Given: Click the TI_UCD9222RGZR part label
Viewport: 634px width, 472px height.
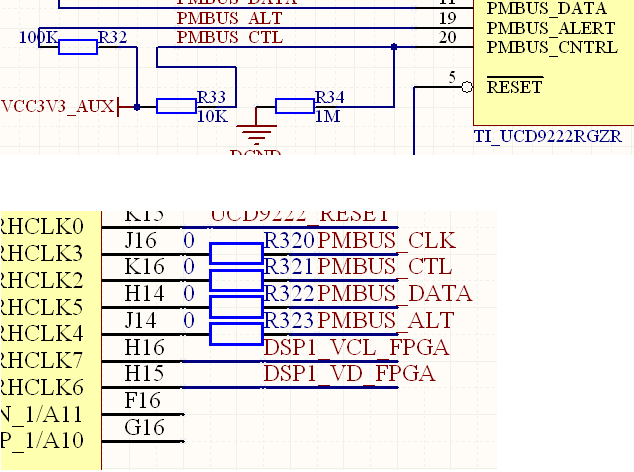Looking at the screenshot, I should 547,136.
